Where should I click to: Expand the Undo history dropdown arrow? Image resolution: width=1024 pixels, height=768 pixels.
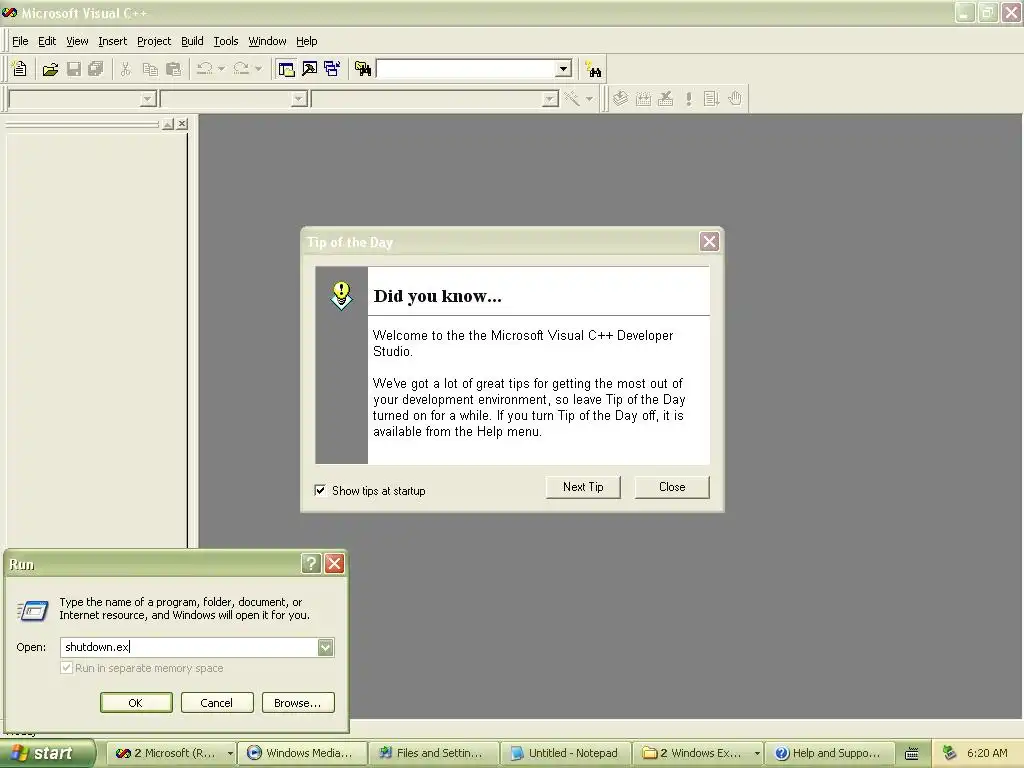[221, 69]
